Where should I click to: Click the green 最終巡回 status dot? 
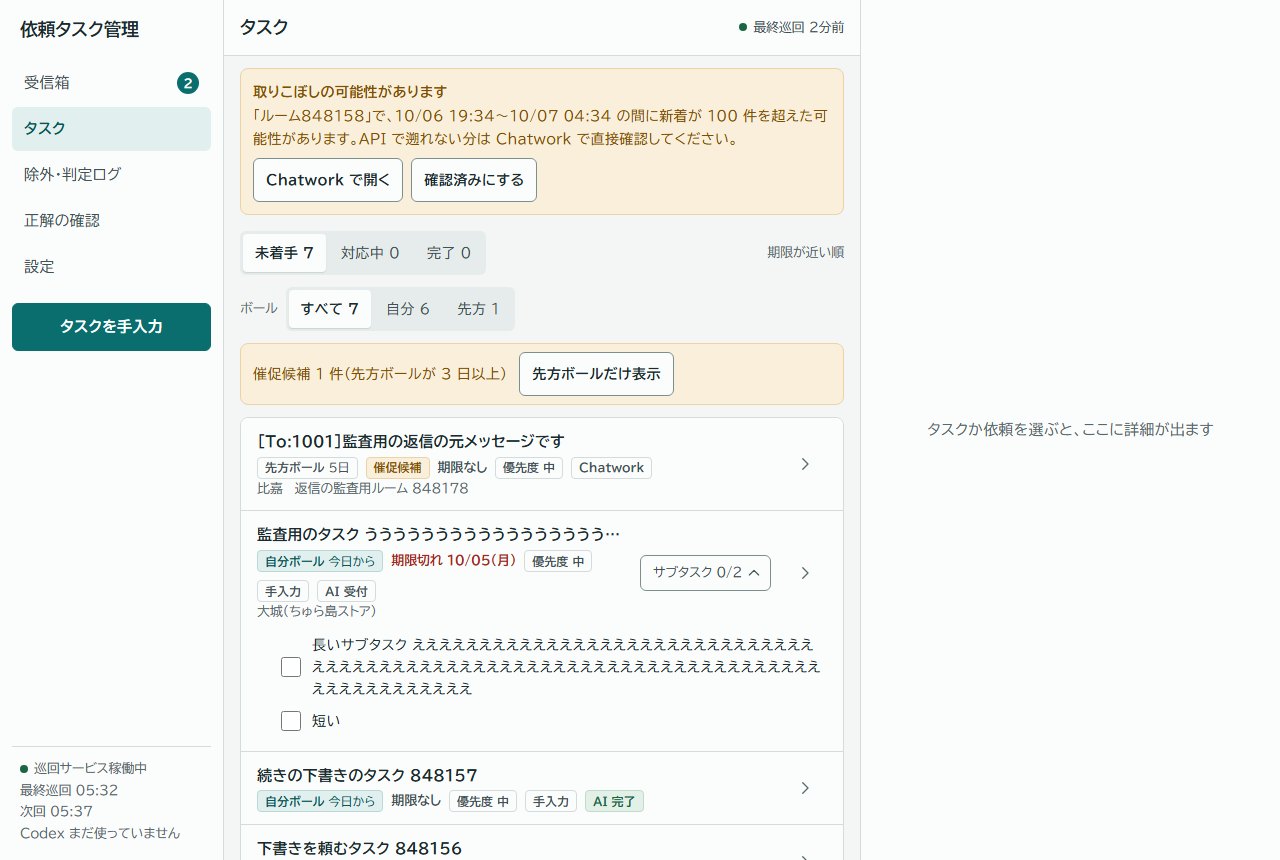tap(743, 27)
